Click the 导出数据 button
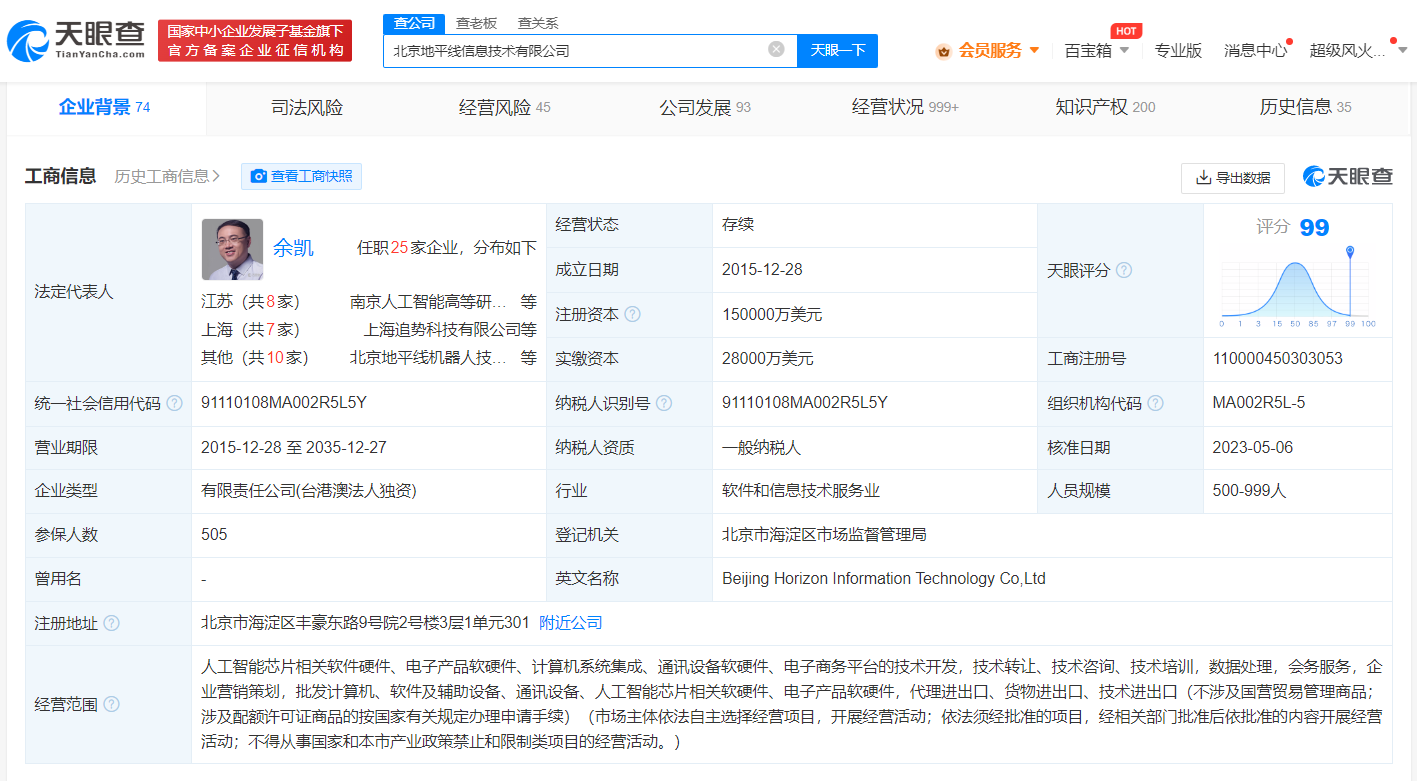 tap(1233, 178)
